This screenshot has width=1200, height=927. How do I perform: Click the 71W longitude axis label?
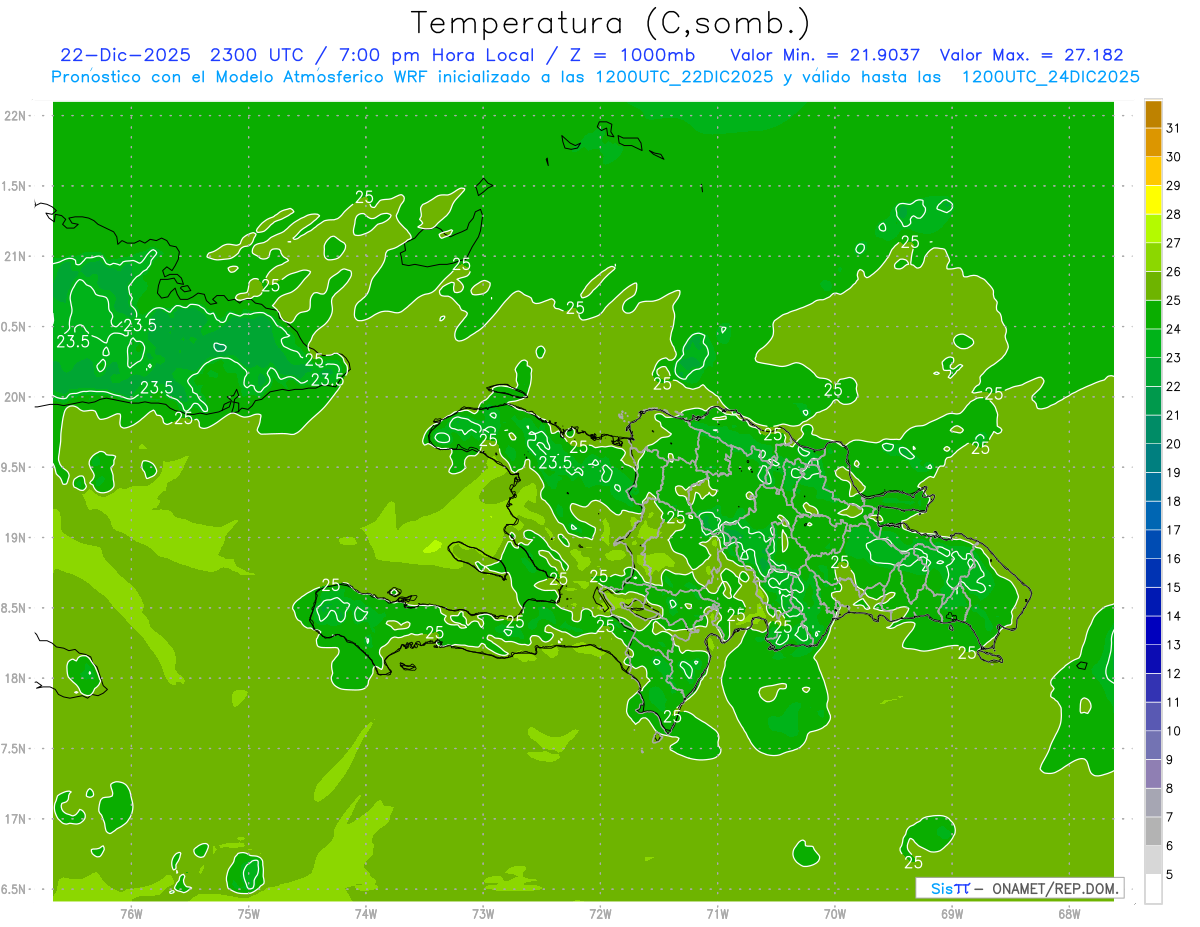pos(717,914)
